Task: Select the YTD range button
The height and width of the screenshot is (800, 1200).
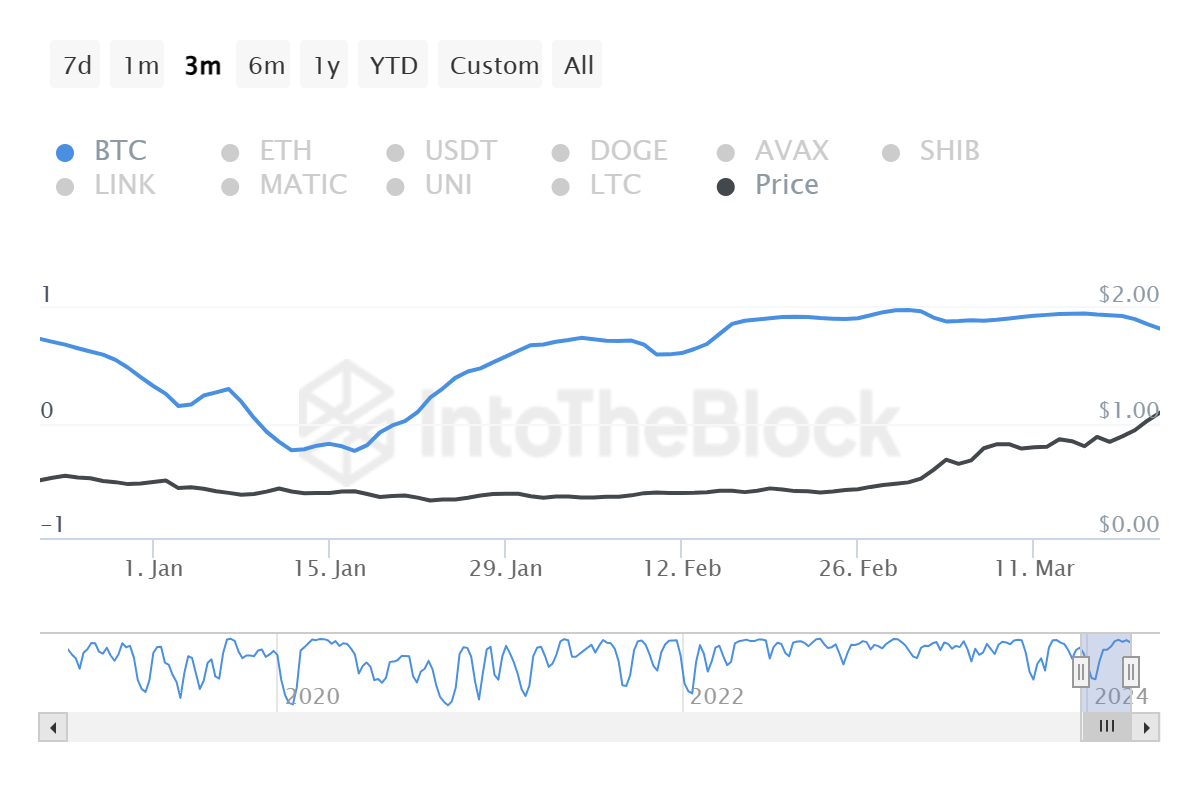Action: coord(394,66)
